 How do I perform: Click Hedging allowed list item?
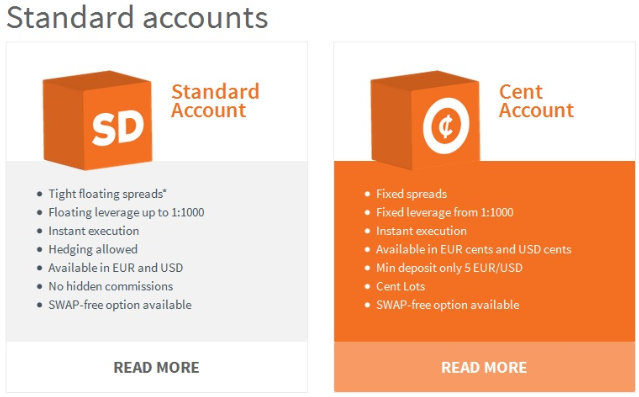tap(93, 249)
